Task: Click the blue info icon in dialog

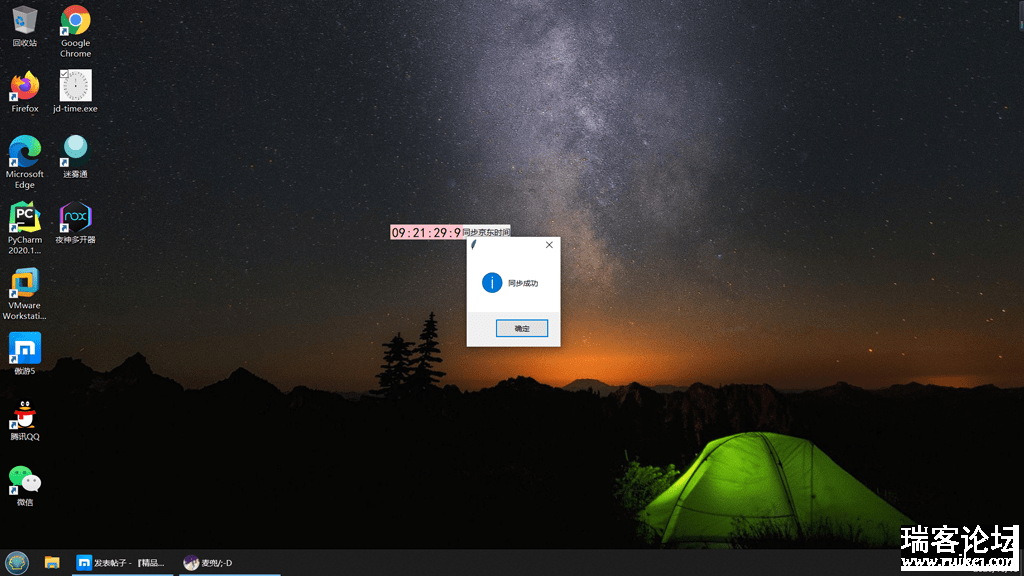Action: pos(492,283)
